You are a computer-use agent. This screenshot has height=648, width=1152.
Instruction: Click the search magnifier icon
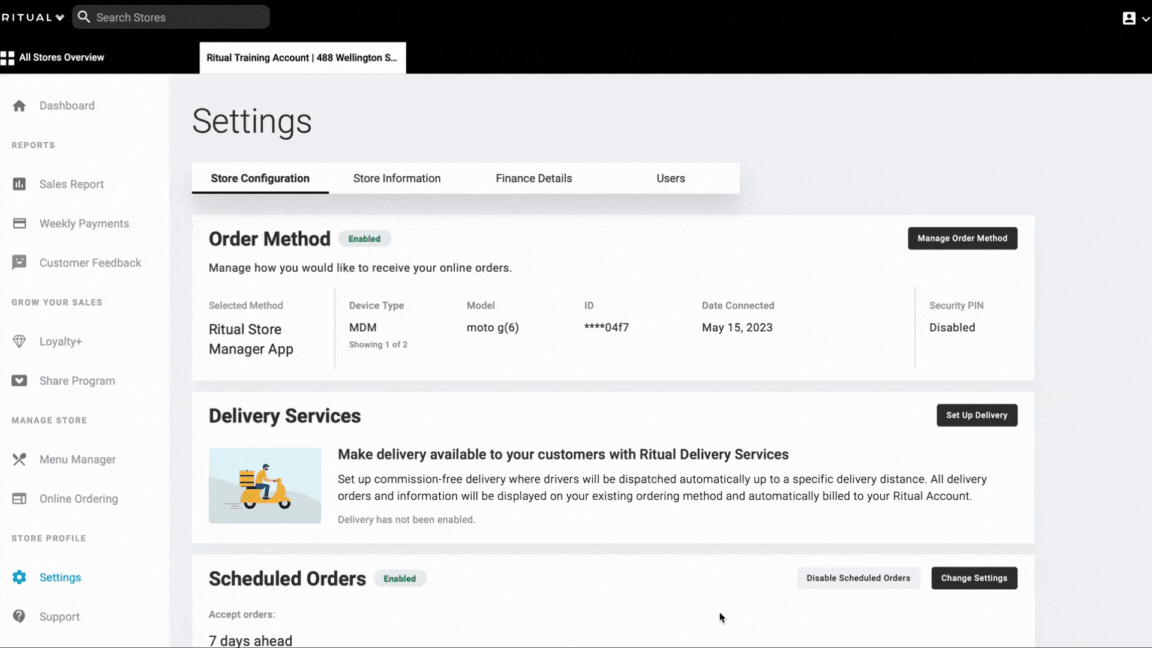pyautogui.click(x=84, y=17)
